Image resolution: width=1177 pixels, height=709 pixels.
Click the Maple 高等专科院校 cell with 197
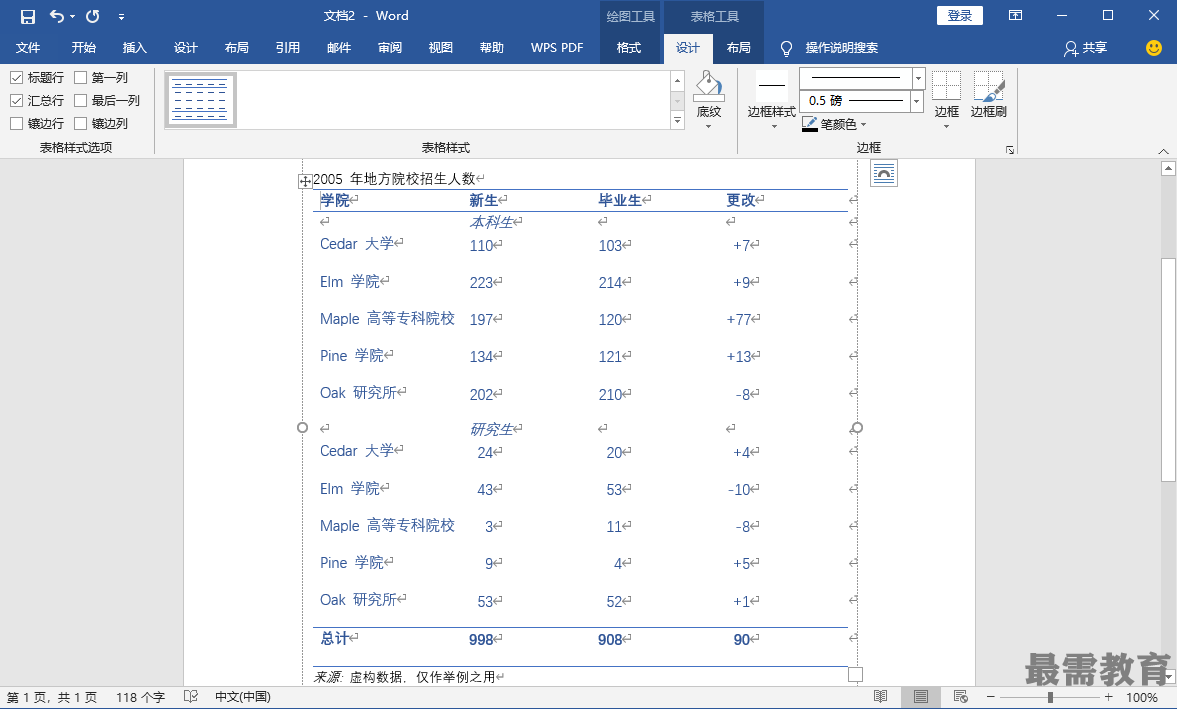(x=387, y=319)
